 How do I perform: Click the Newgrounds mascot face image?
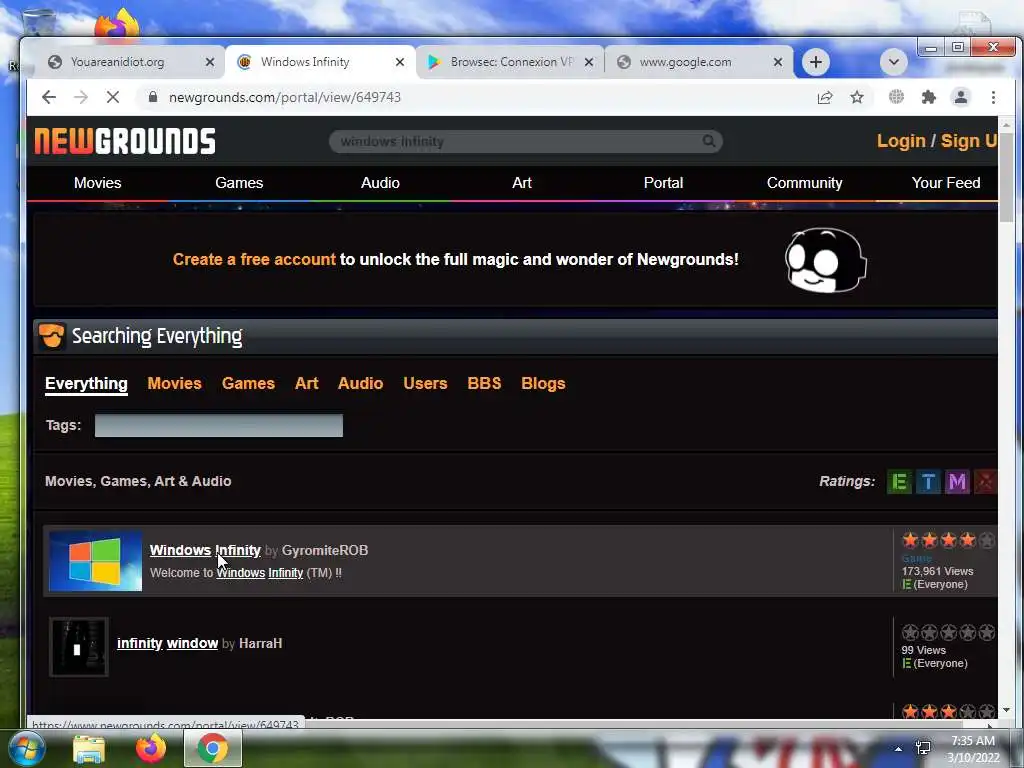825,260
